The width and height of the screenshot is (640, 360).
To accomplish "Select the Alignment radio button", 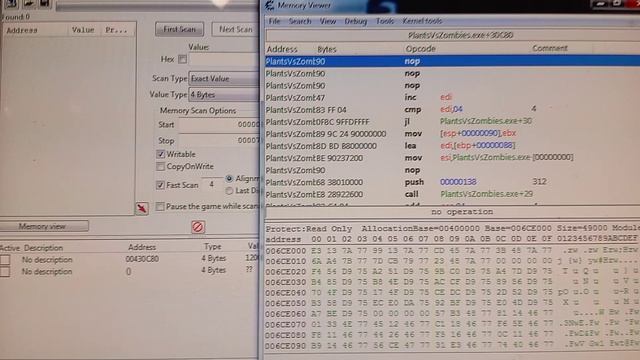I will coord(229,178).
